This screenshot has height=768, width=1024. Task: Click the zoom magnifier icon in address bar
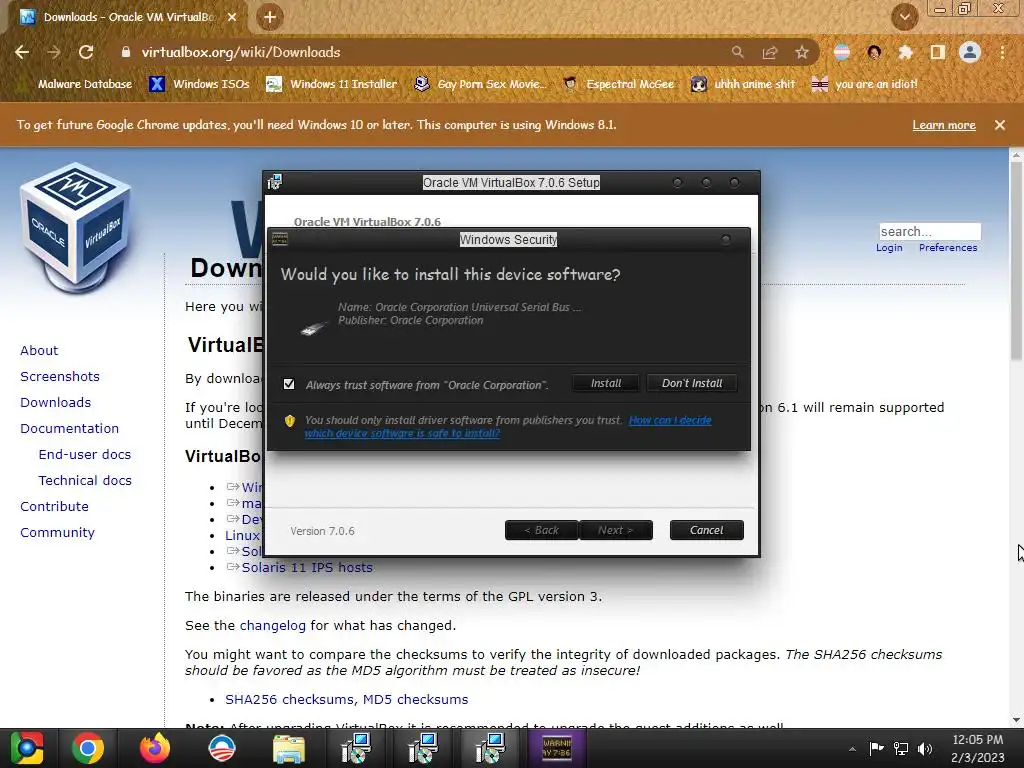tap(737, 52)
